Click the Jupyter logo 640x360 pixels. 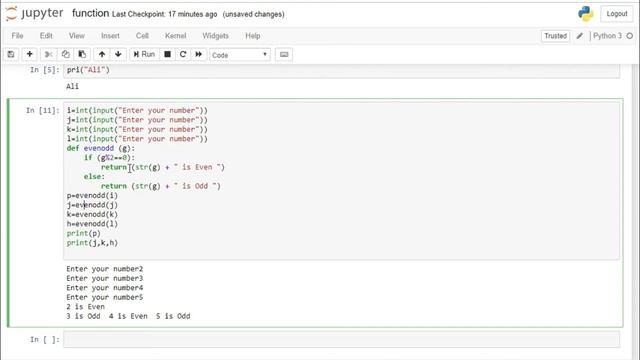click(x=34, y=13)
